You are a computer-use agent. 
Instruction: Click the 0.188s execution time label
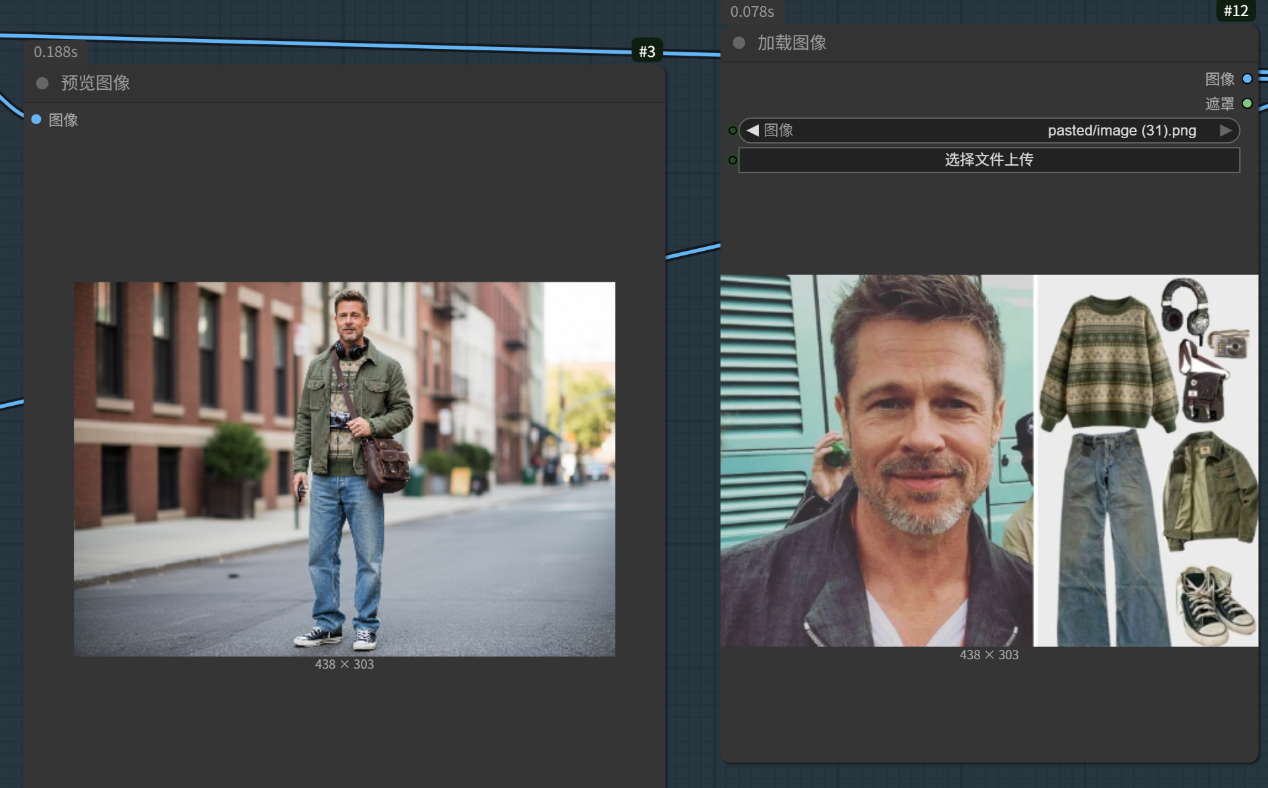(x=55, y=52)
